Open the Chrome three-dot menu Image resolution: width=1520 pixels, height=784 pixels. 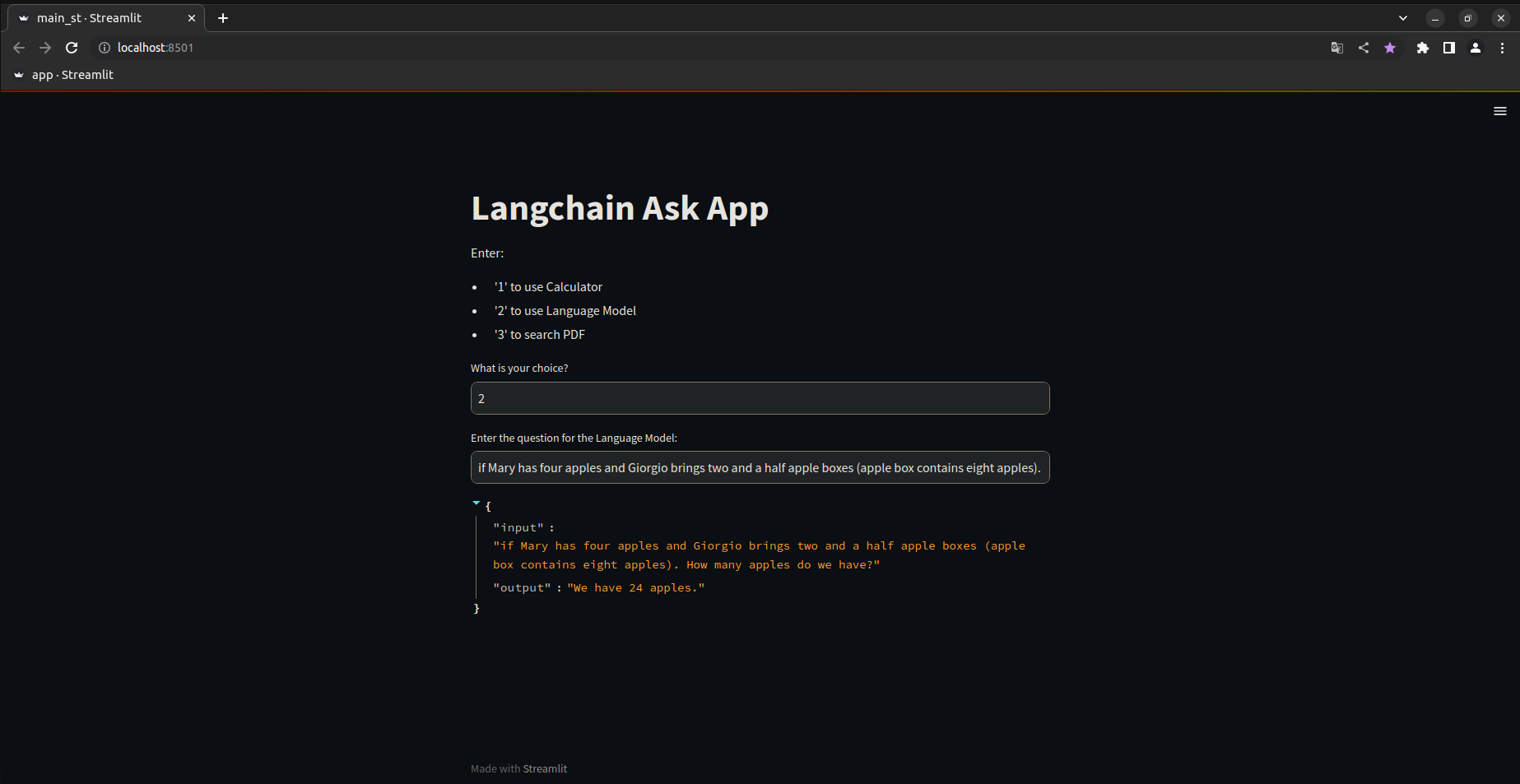click(x=1504, y=48)
